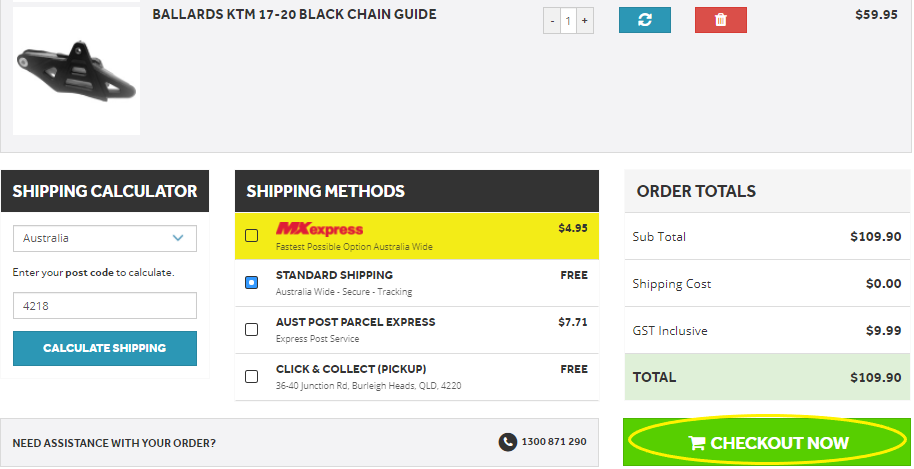The image size is (914, 469).
Task: Open the Ballards KTM chain guide product link
Action: click(294, 15)
